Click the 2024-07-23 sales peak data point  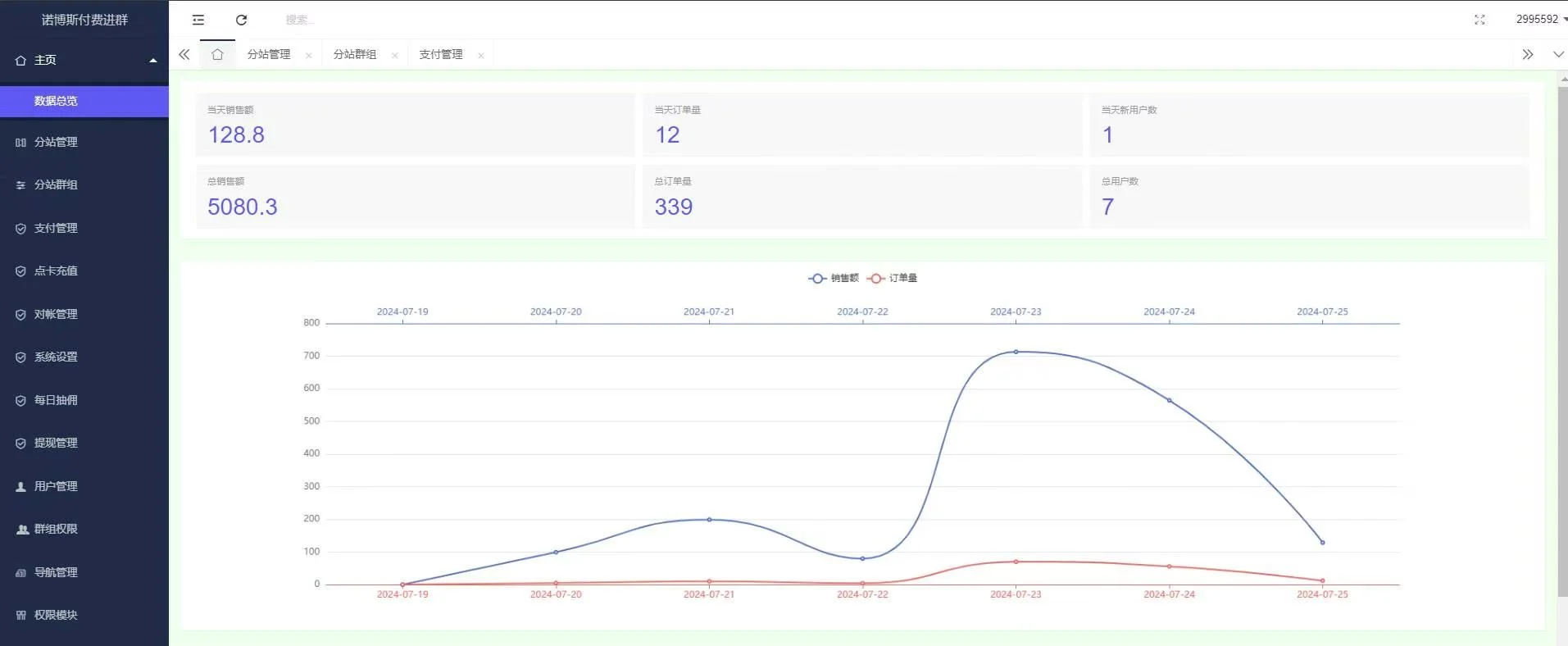coord(1016,352)
